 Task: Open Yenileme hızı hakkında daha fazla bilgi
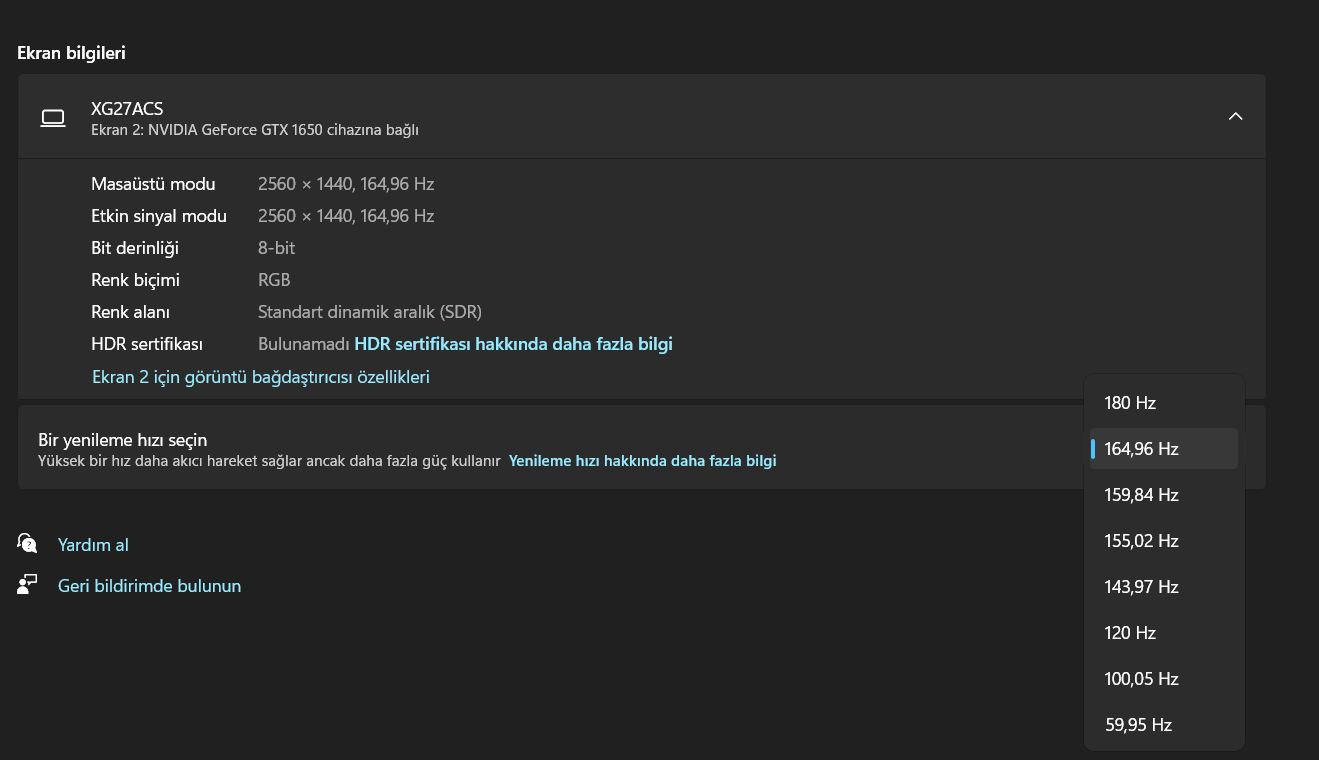[642, 461]
